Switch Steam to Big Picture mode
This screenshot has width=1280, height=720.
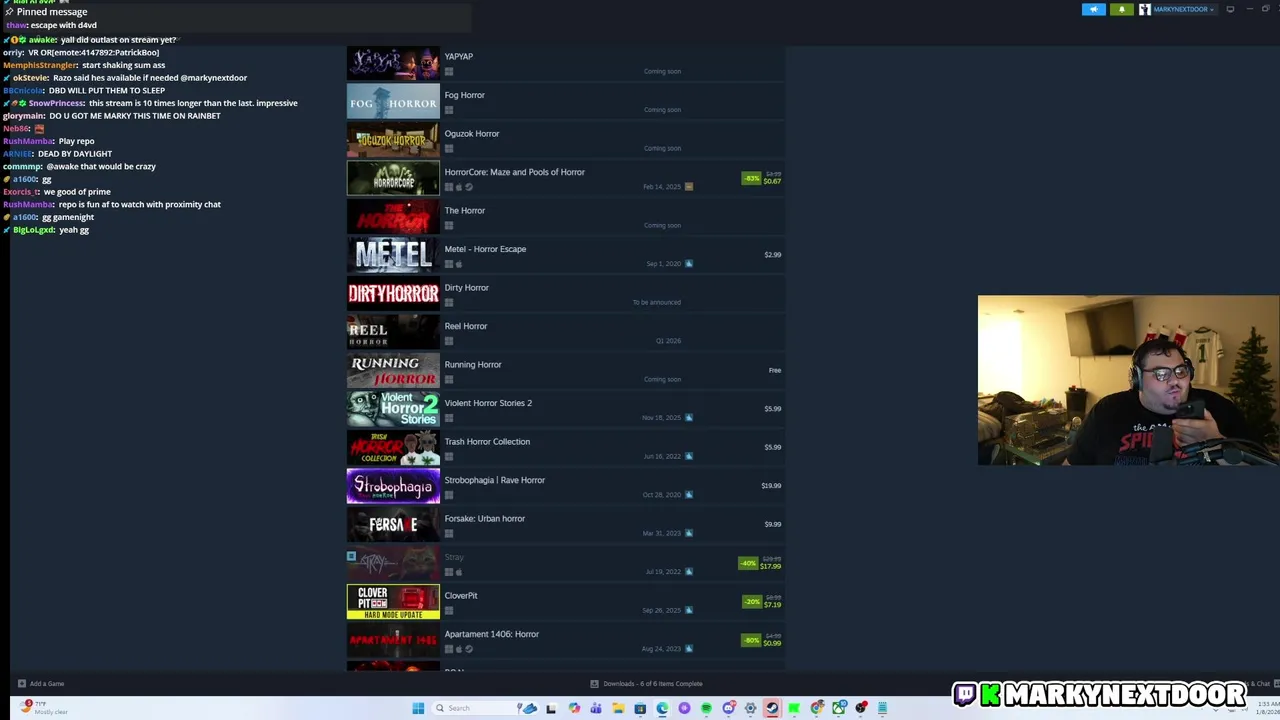coord(1230,9)
